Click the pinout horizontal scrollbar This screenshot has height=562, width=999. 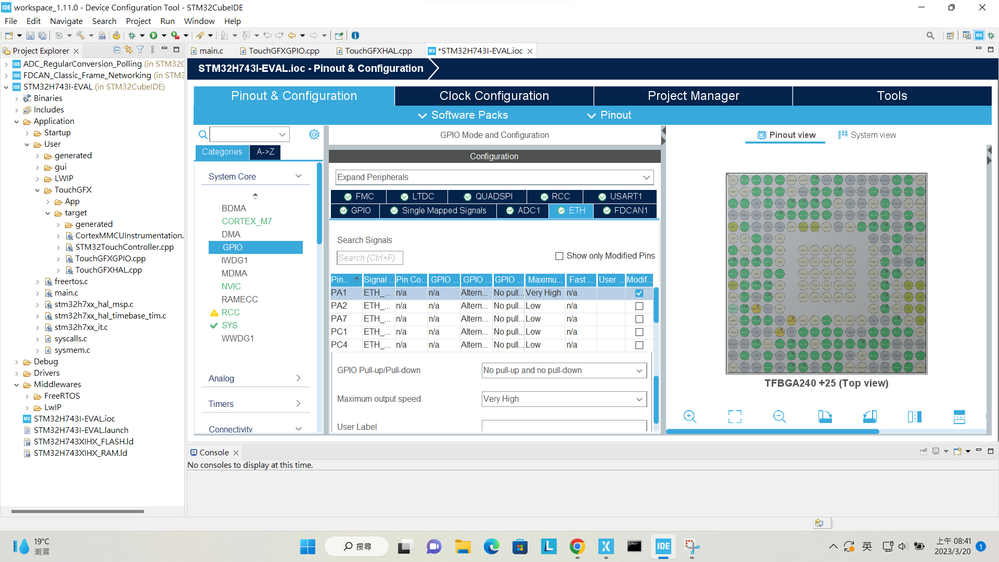773,431
